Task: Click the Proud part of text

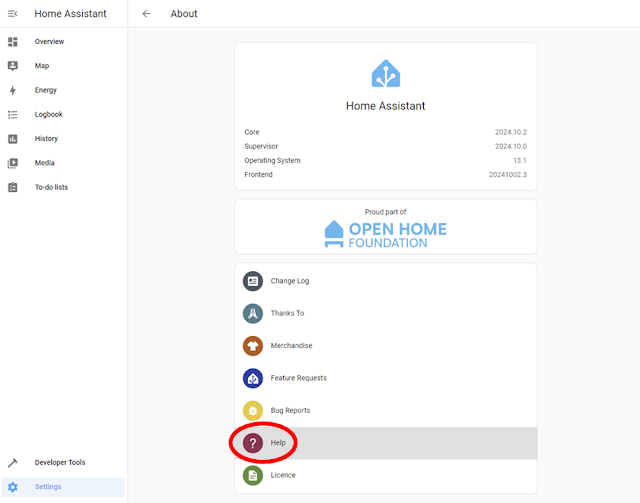Action: (386, 212)
